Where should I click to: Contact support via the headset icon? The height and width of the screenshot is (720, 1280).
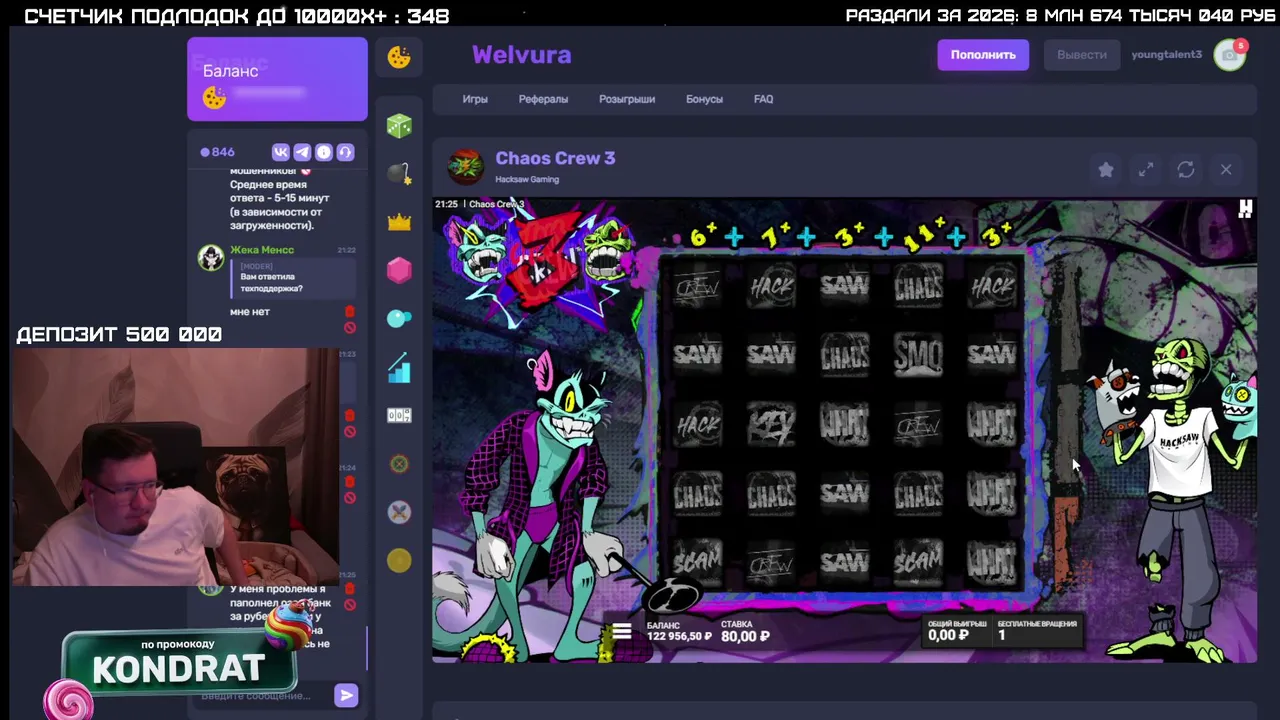[x=345, y=152]
